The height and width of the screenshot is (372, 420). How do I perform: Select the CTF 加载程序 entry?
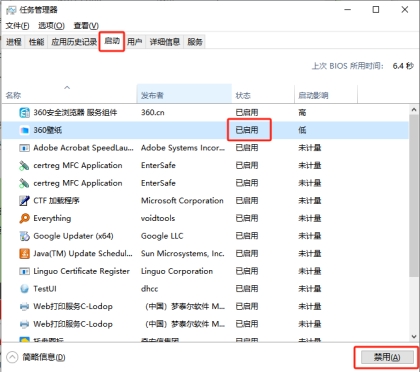(56, 201)
